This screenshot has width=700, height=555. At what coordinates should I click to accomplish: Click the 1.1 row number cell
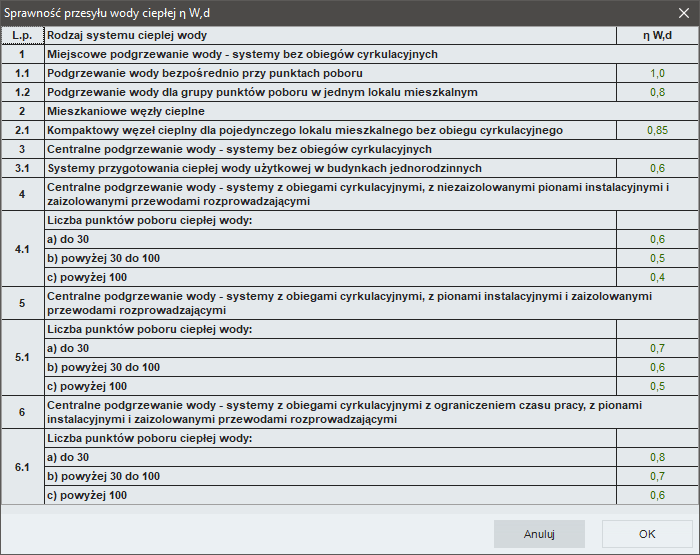coord(22,73)
